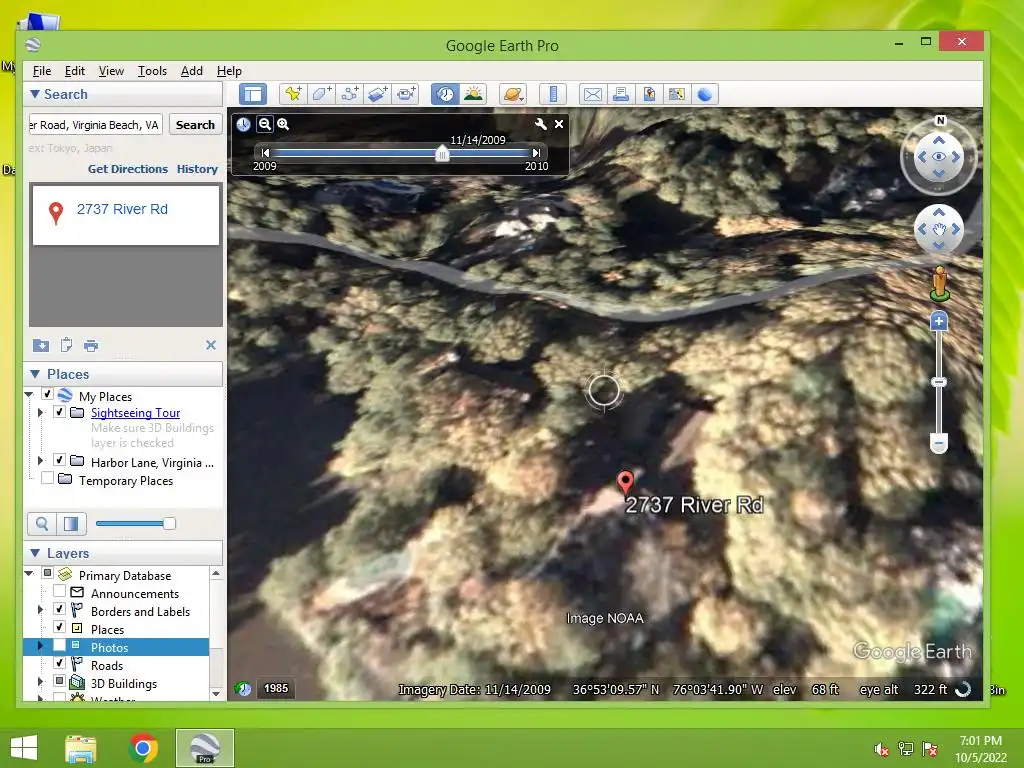Uncheck Sightseeing Tour checkbox
Image resolution: width=1024 pixels, height=768 pixels.
point(59,412)
